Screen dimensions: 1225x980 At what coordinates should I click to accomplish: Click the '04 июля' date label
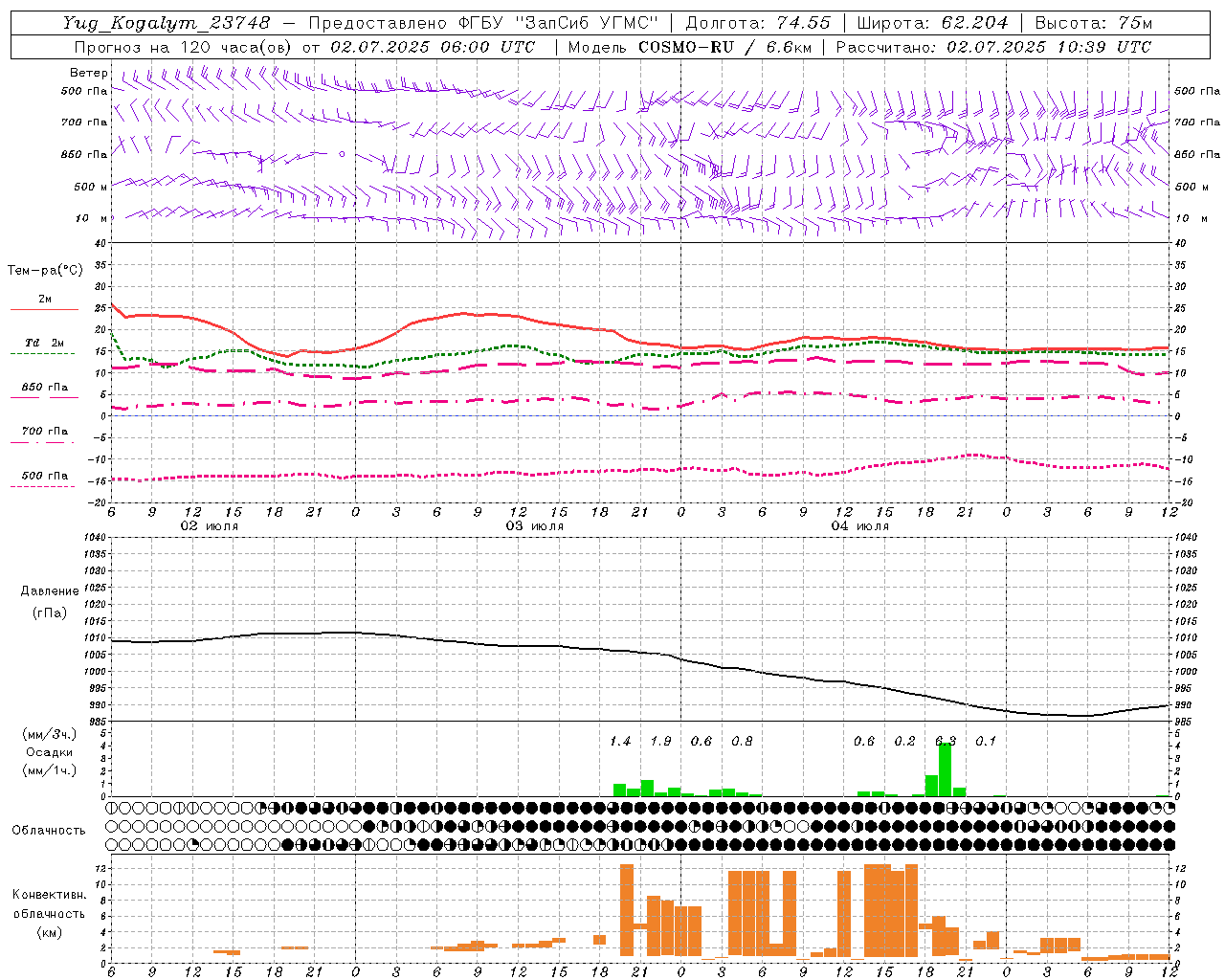859,526
